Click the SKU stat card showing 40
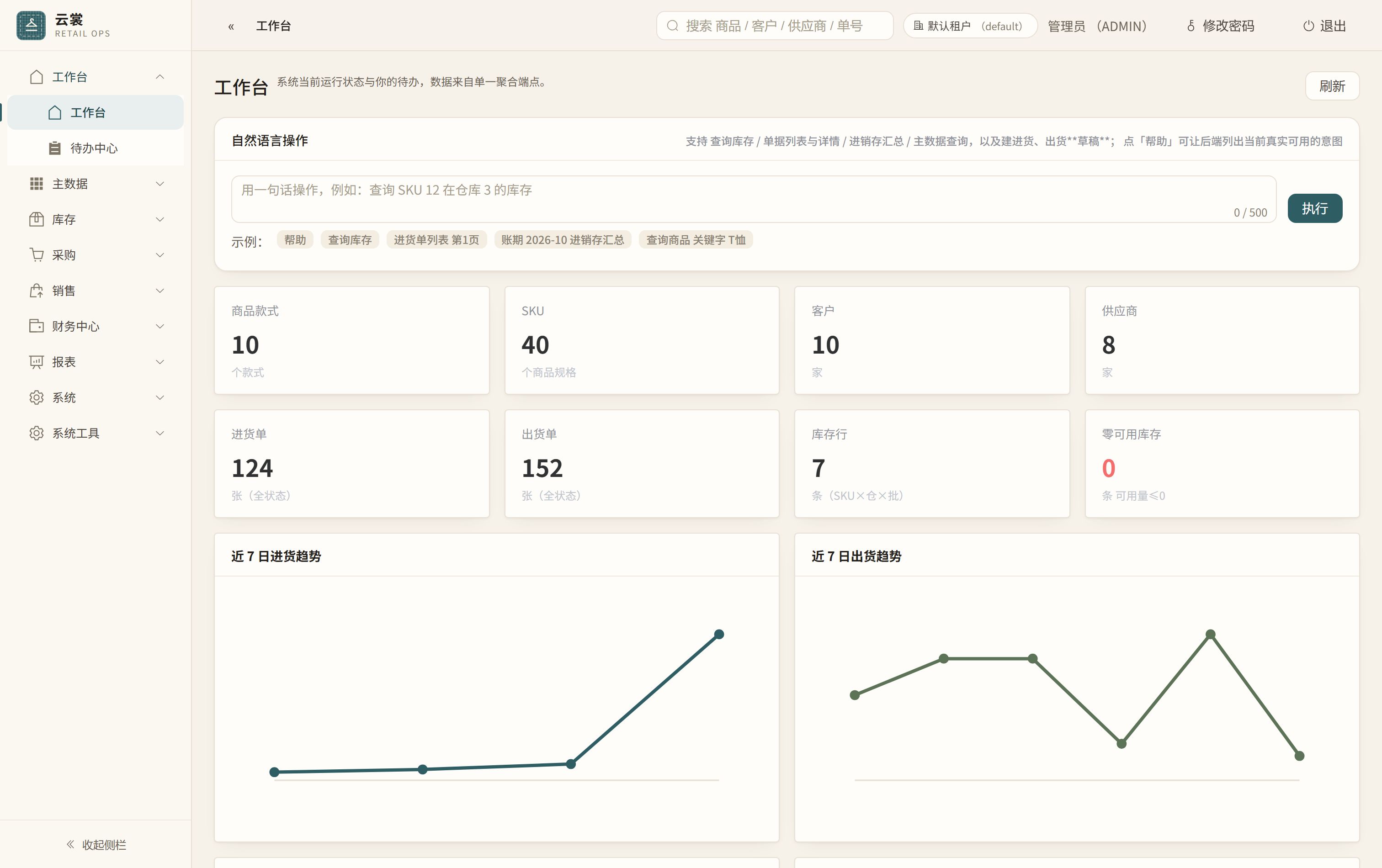 tap(642, 340)
